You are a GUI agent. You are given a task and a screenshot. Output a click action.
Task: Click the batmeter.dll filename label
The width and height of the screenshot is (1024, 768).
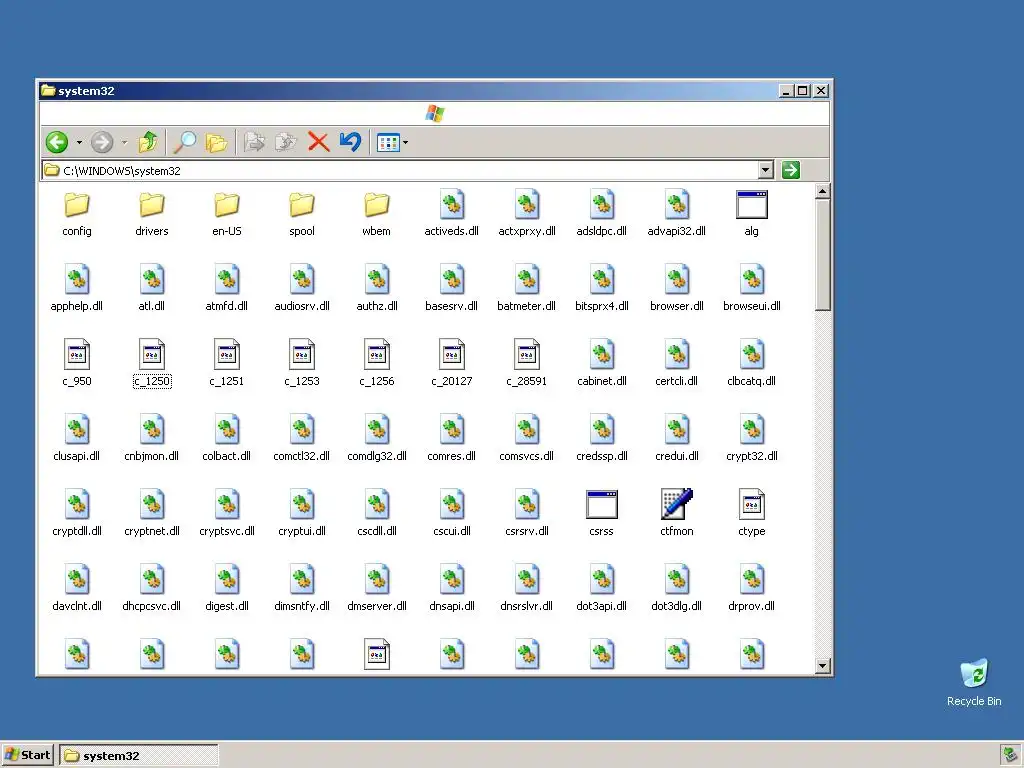[526, 306]
